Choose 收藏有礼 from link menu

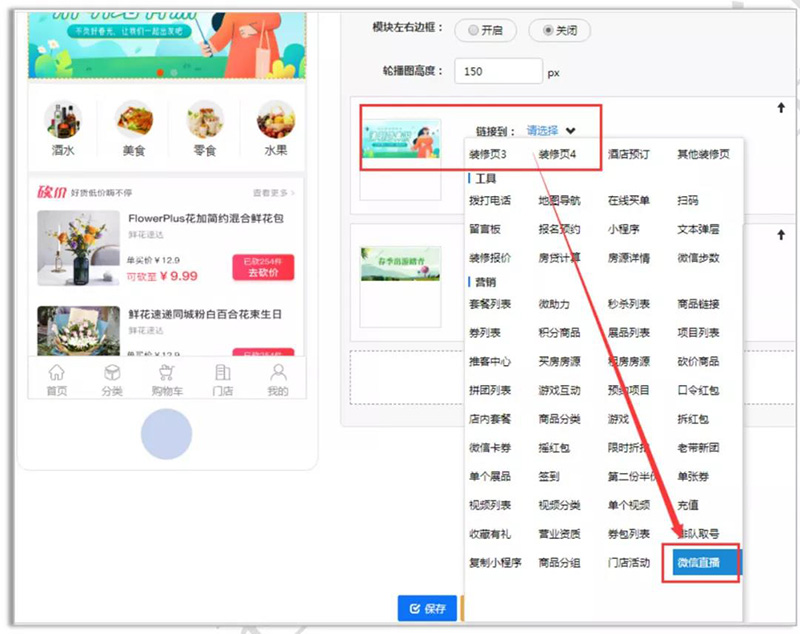[x=490, y=534]
